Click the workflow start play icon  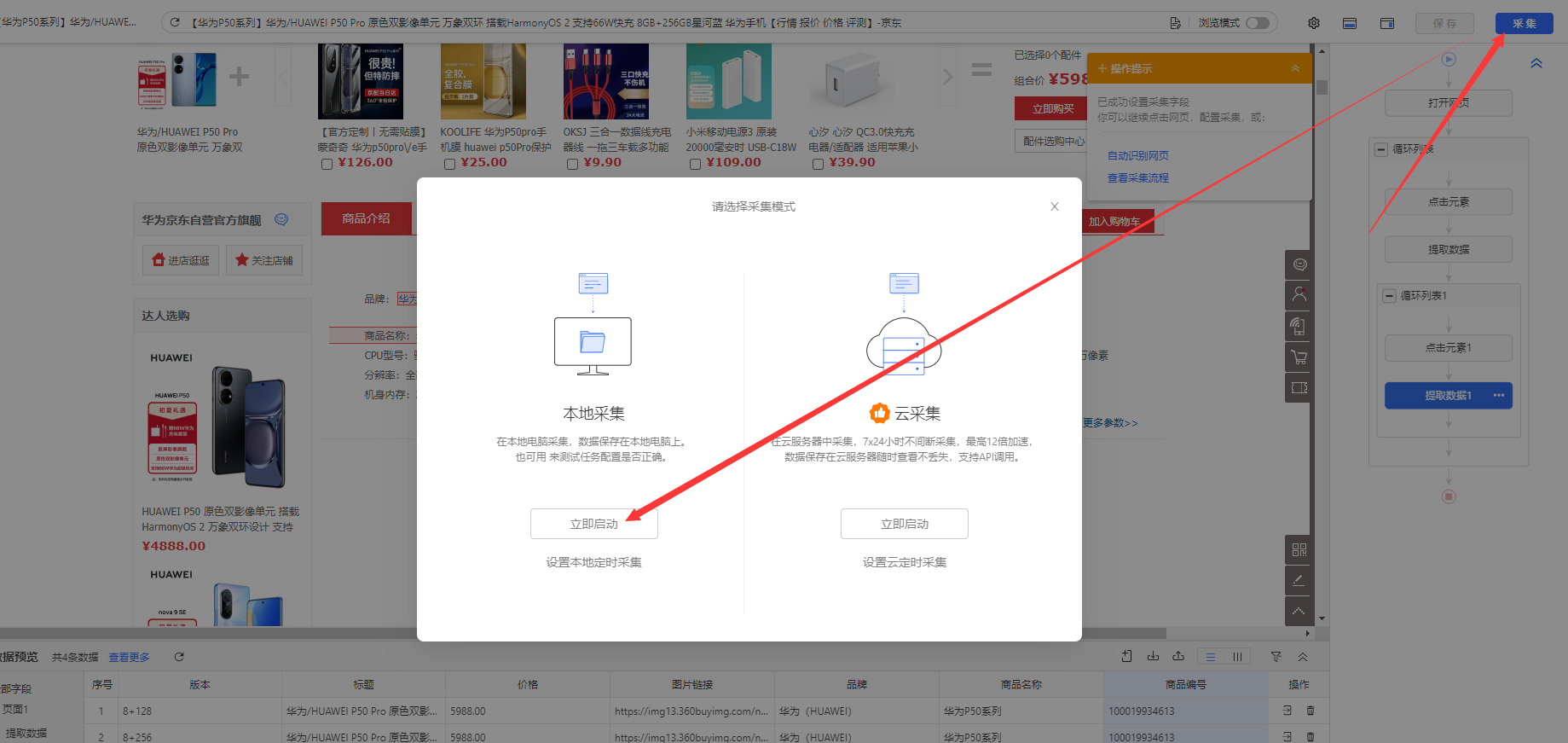[x=1449, y=59]
